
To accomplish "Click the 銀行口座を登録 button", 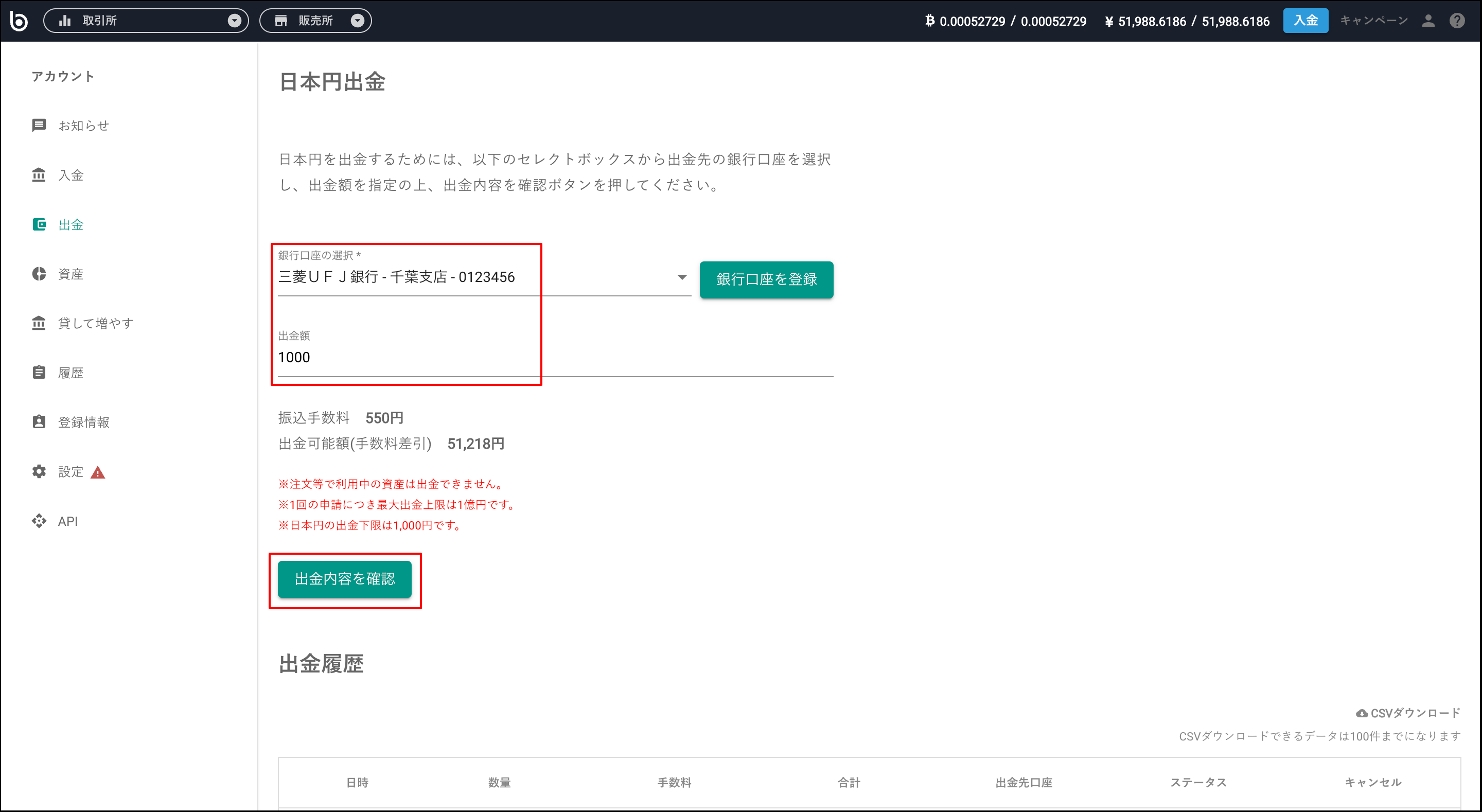I will (x=766, y=280).
